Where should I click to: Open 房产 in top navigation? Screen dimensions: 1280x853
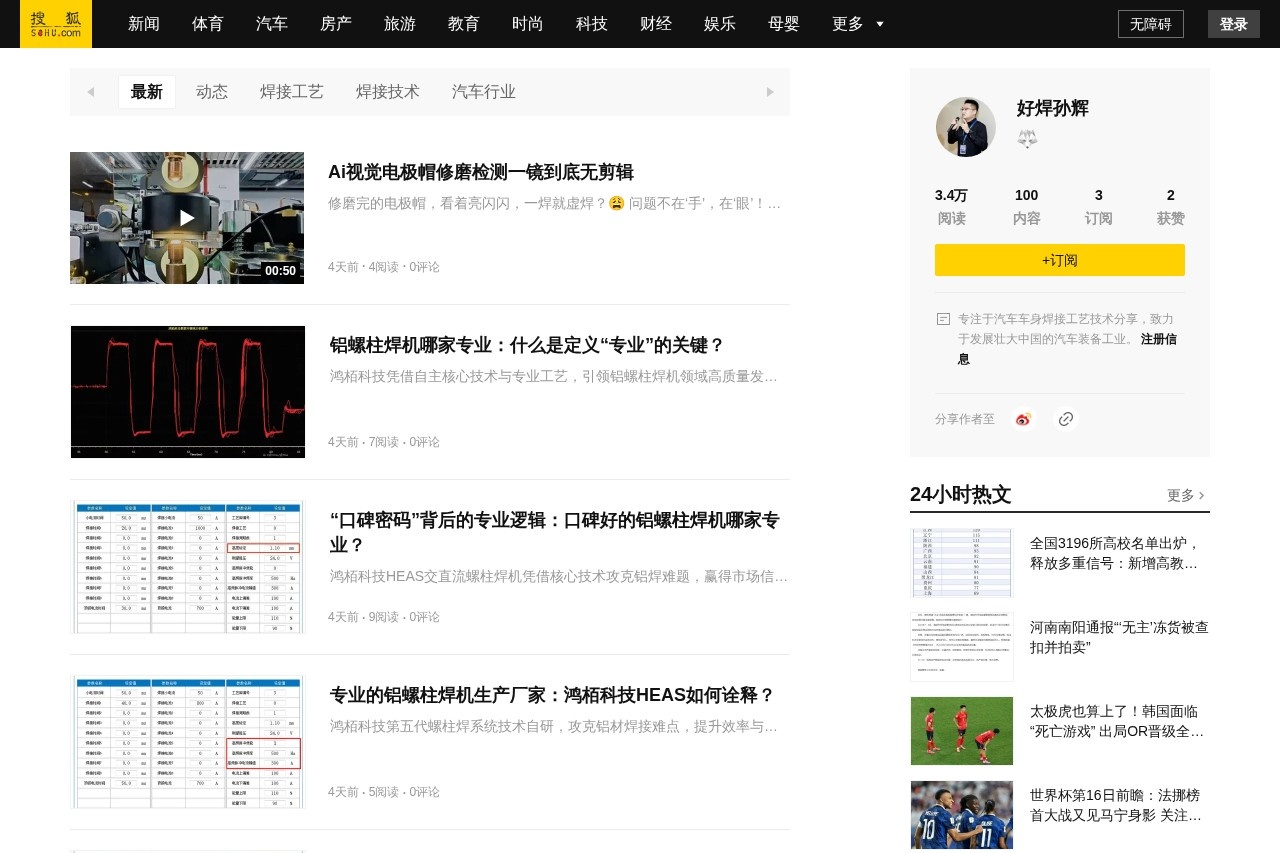point(336,24)
